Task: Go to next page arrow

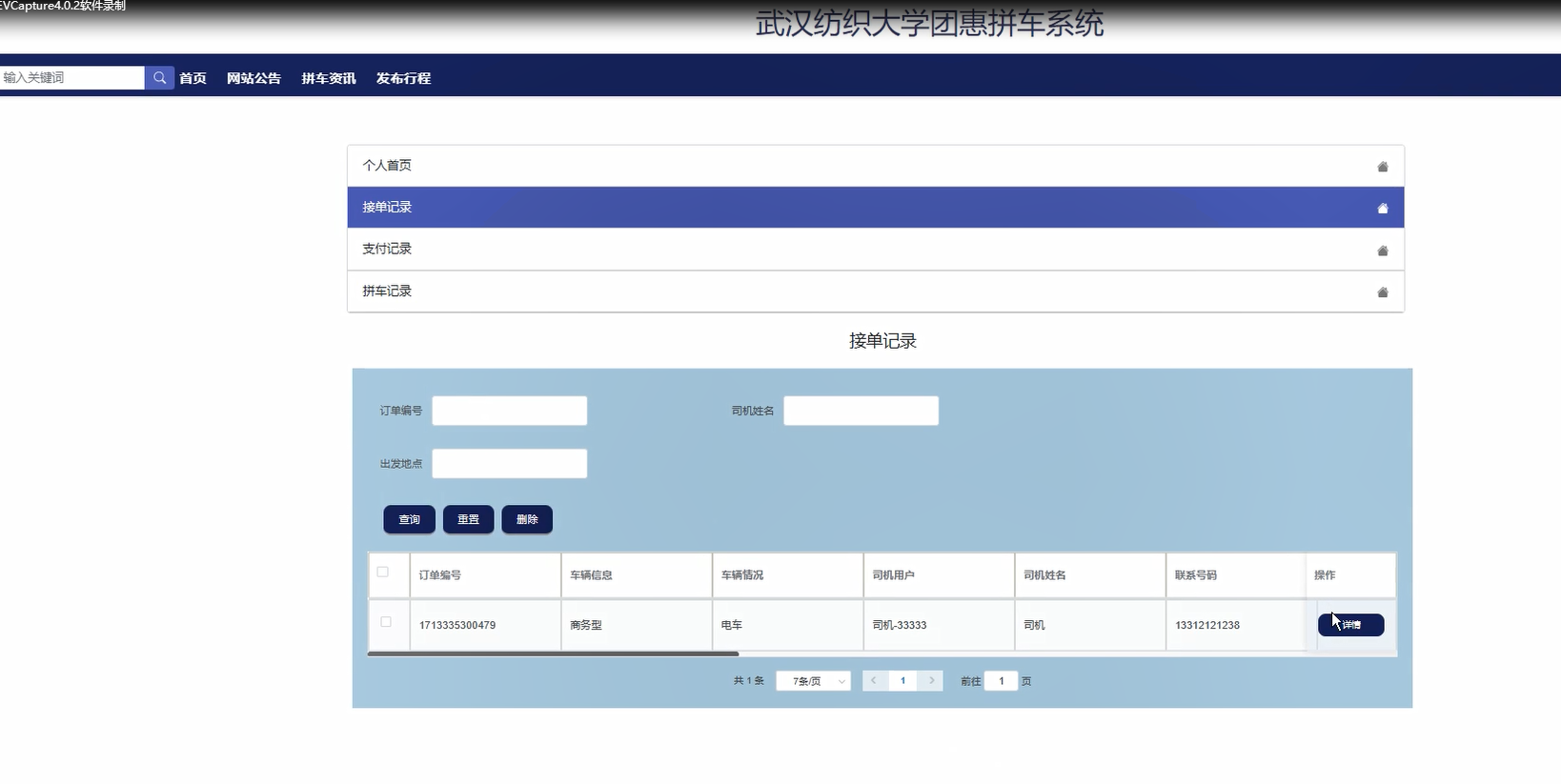Action: click(x=931, y=680)
